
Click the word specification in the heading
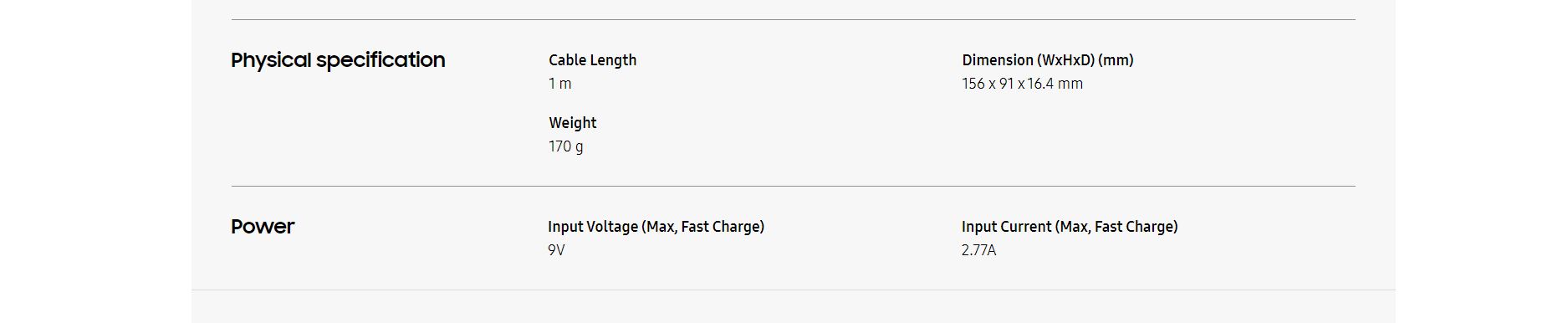pyautogui.click(x=381, y=60)
